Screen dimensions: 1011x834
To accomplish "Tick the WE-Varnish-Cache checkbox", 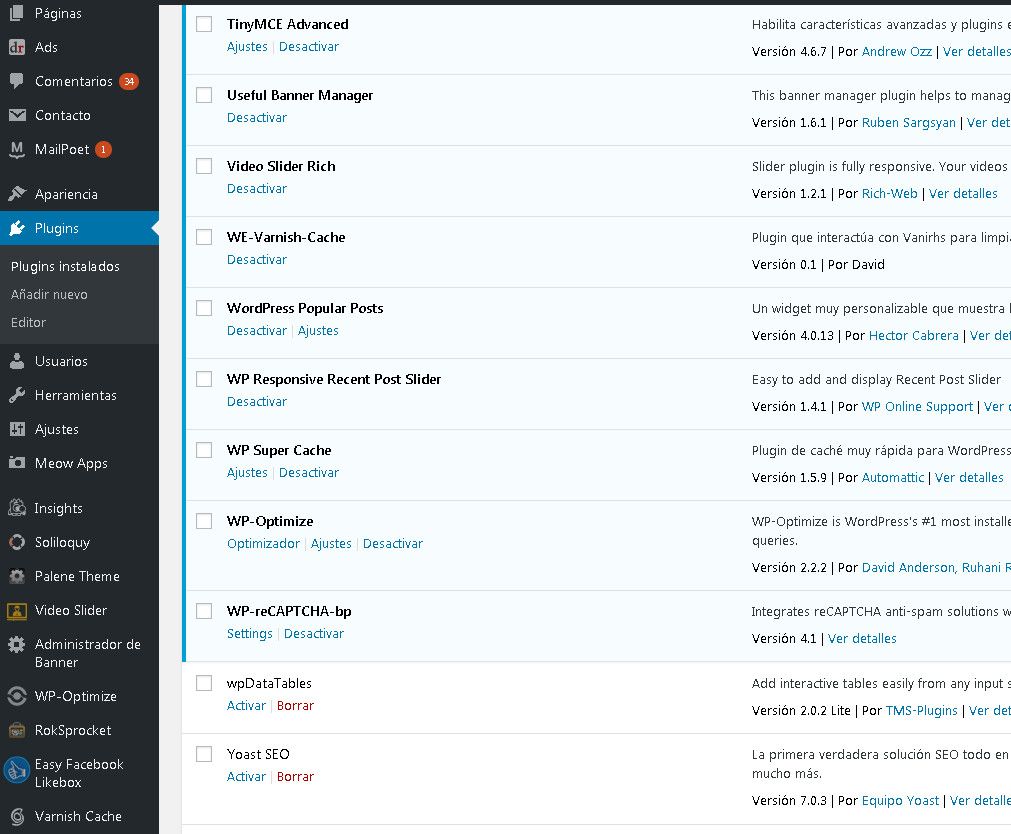I will [x=204, y=237].
